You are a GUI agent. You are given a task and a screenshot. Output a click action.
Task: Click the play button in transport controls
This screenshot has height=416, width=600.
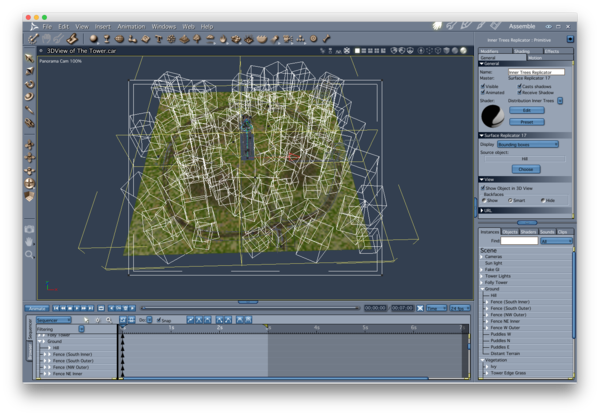click(77, 308)
